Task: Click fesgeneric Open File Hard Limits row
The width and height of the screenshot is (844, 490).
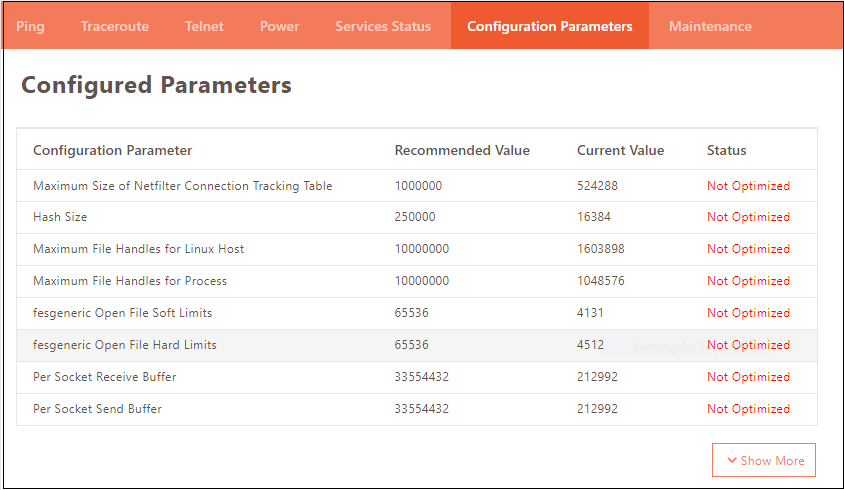Action: click(x=124, y=345)
